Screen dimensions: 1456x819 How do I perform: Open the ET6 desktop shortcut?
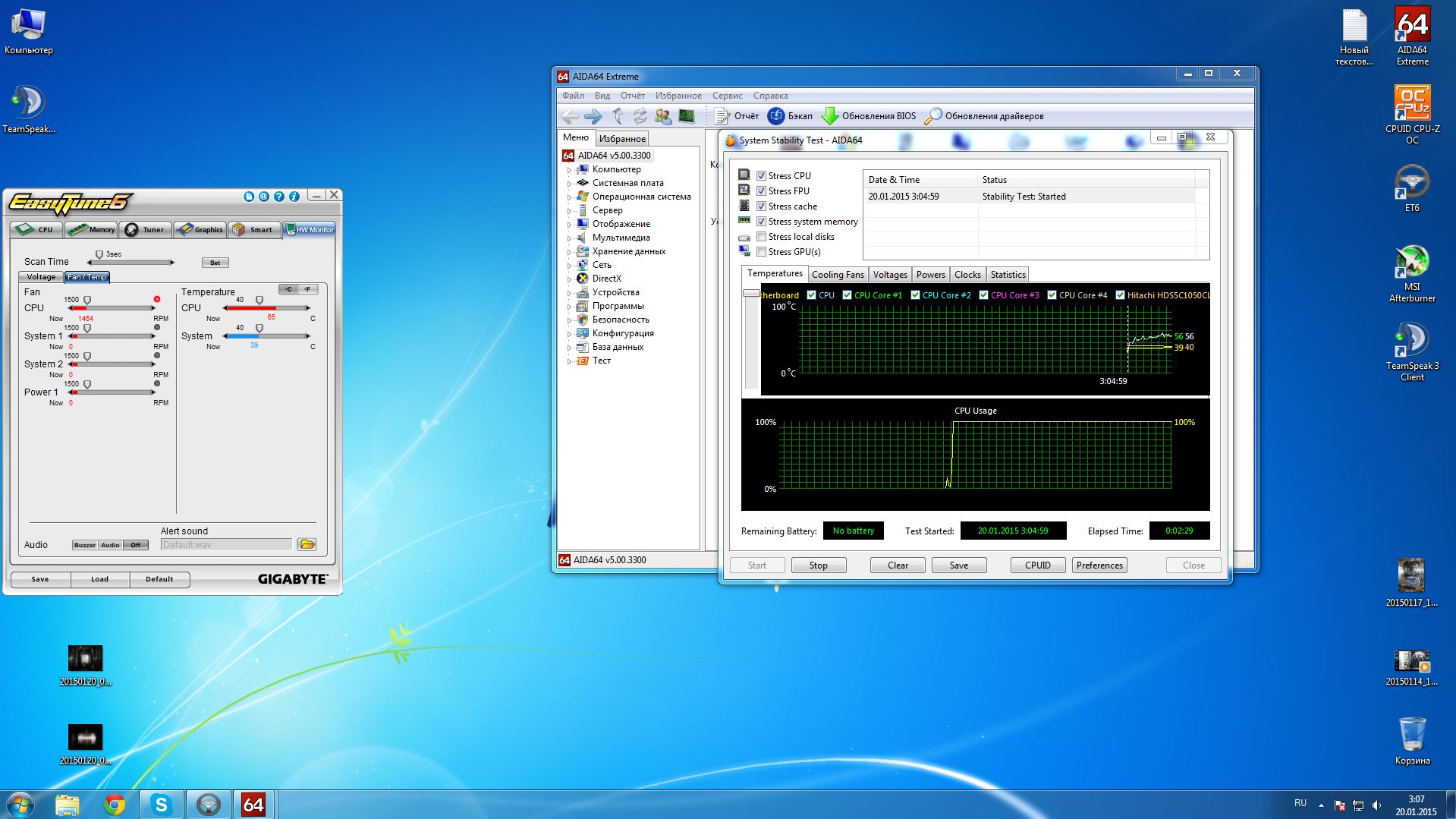point(1412,189)
